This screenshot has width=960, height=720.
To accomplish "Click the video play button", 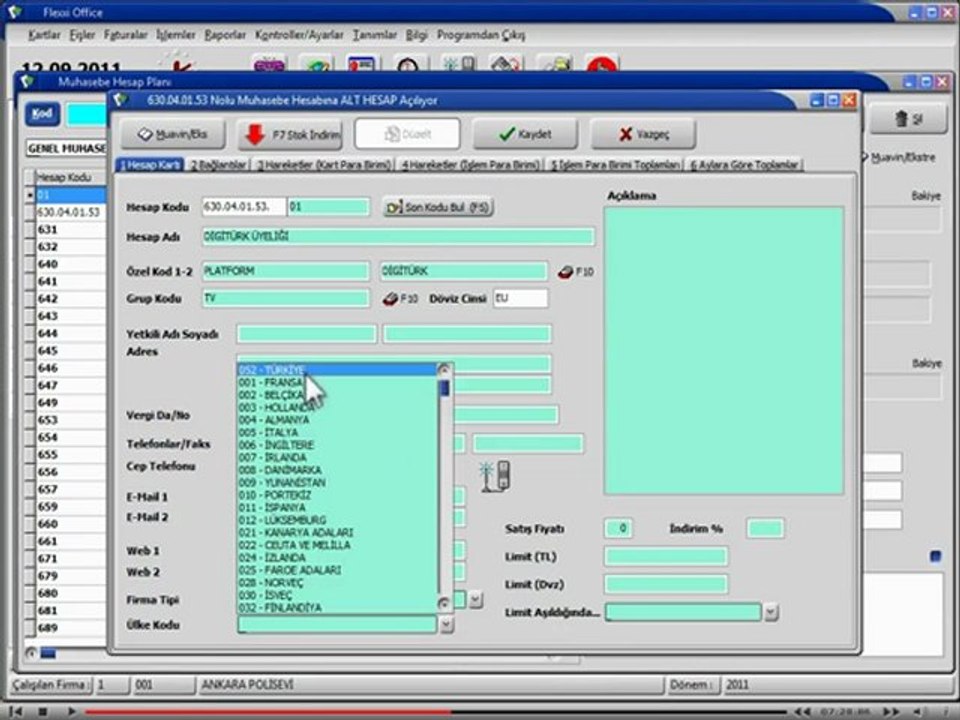I will click(71, 711).
